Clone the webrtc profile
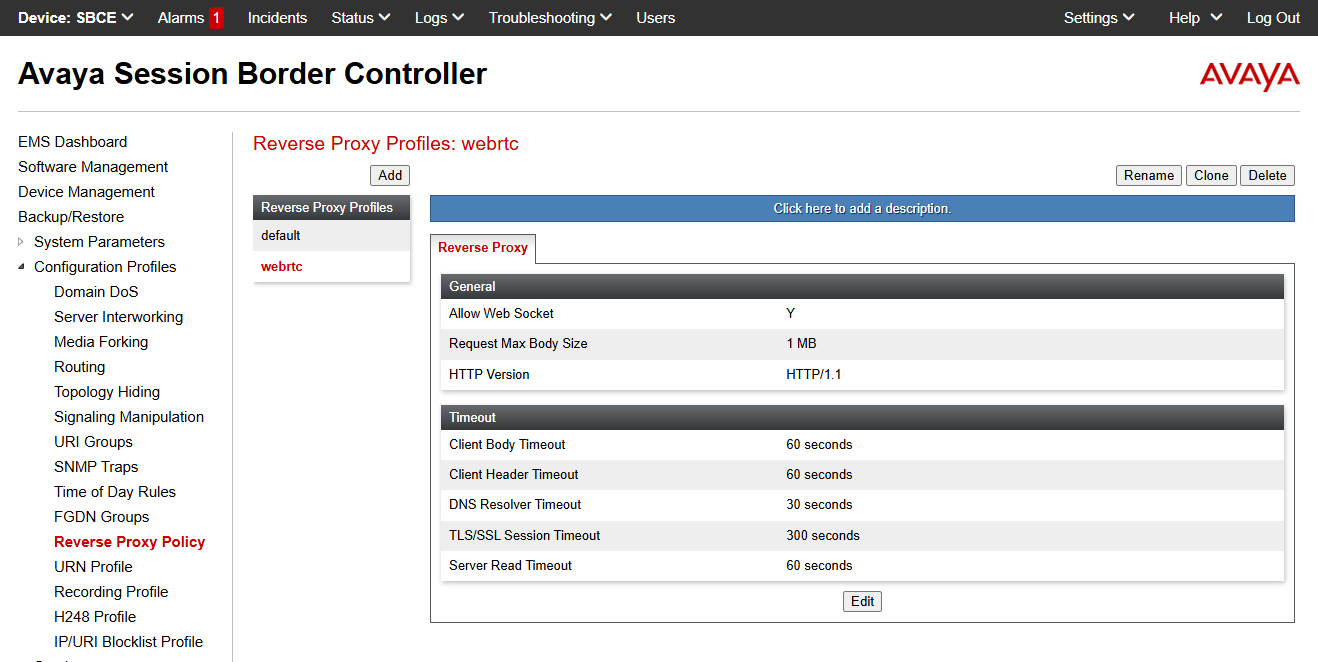Viewport: 1318px width, 662px height. [x=1211, y=176]
